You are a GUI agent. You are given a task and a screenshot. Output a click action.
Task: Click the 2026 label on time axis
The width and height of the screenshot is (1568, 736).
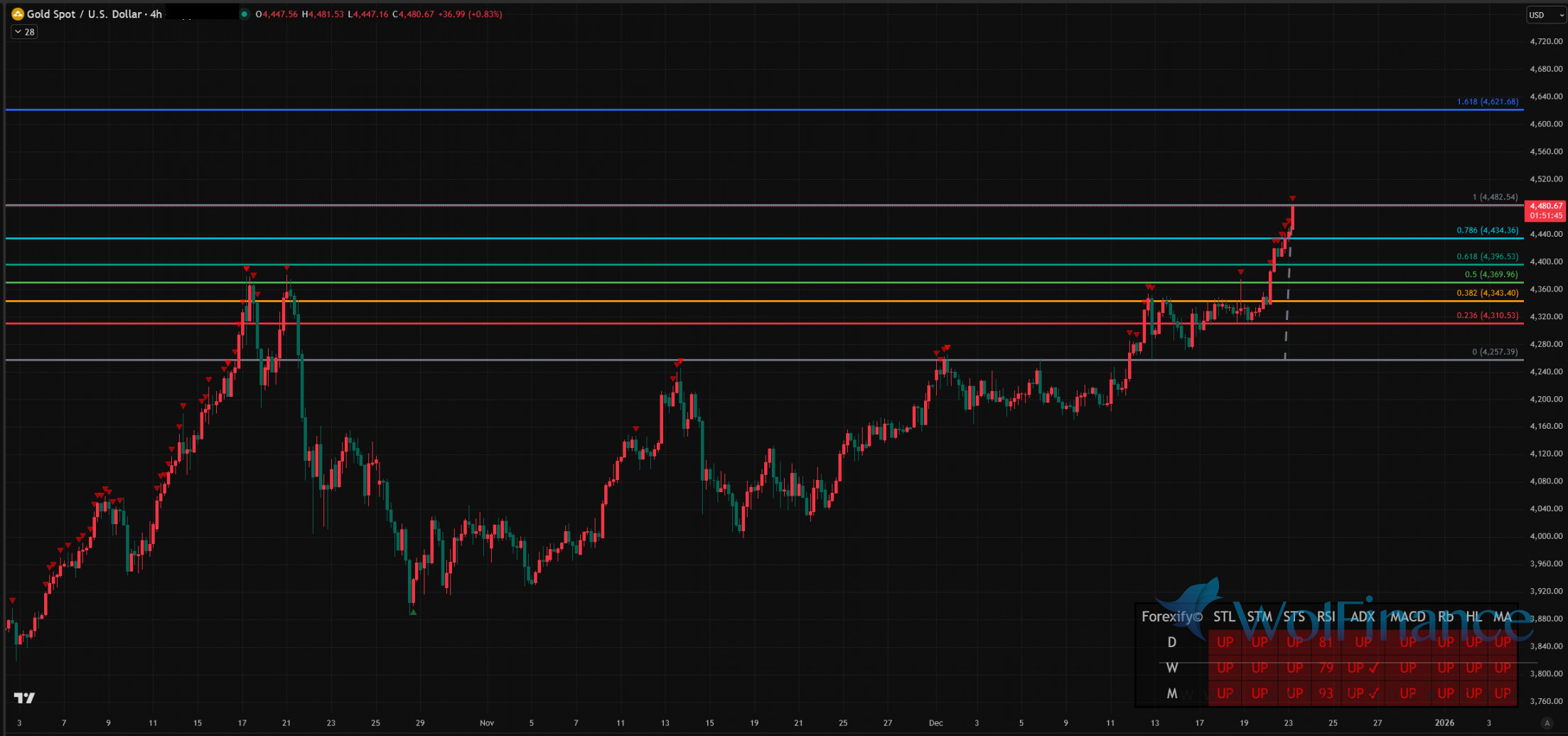click(1444, 723)
